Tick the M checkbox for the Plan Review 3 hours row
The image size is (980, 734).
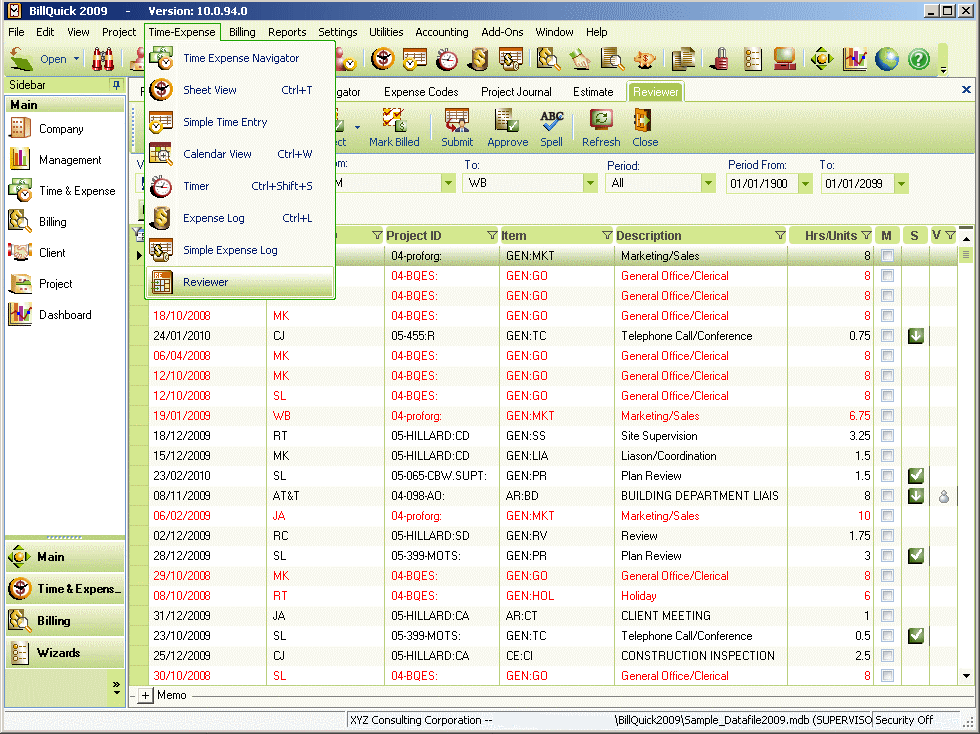coord(887,556)
